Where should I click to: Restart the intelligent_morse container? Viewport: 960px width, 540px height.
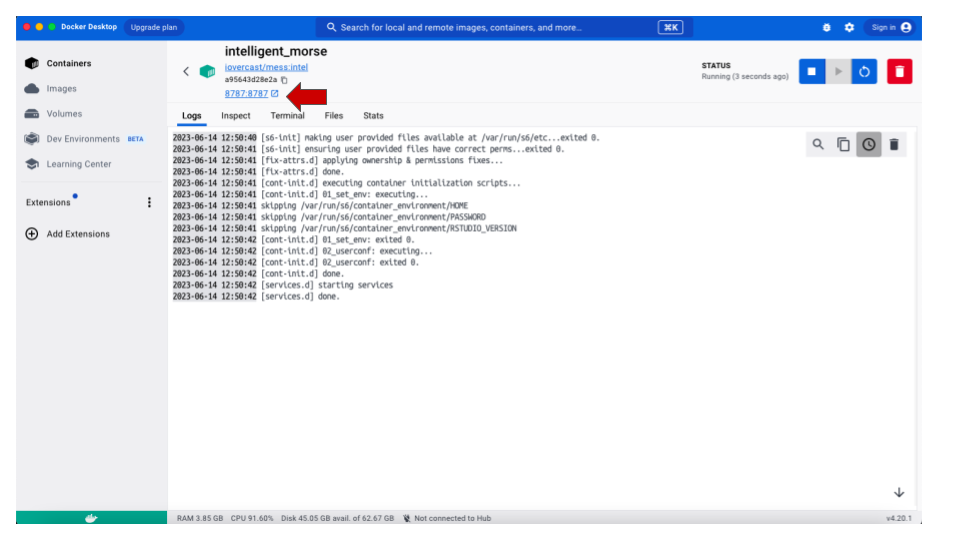(864, 72)
